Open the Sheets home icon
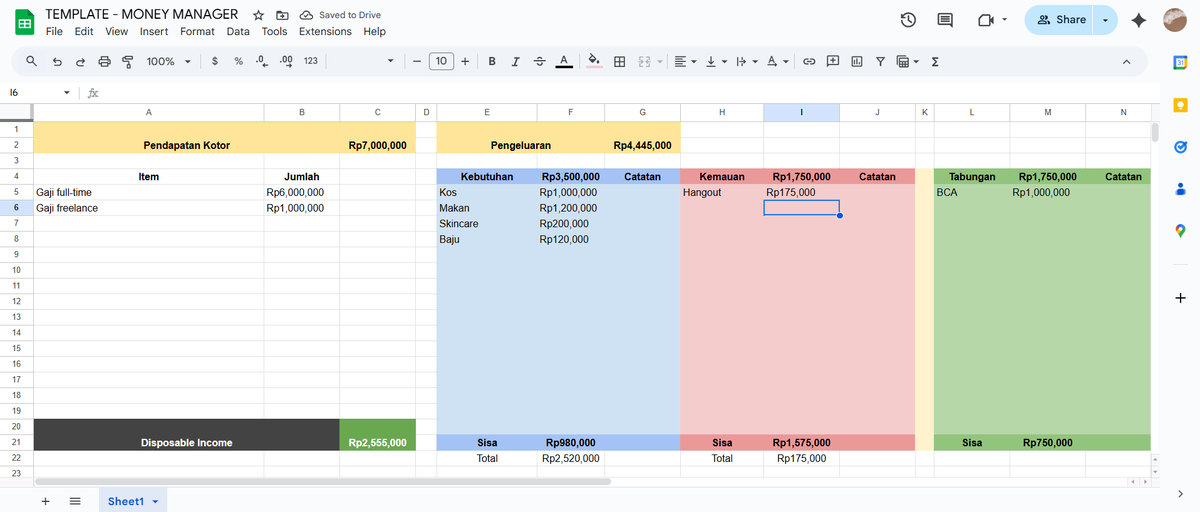Image resolution: width=1200 pixels, height=512 pixels. pyautogui.click(x=24, y=23)
